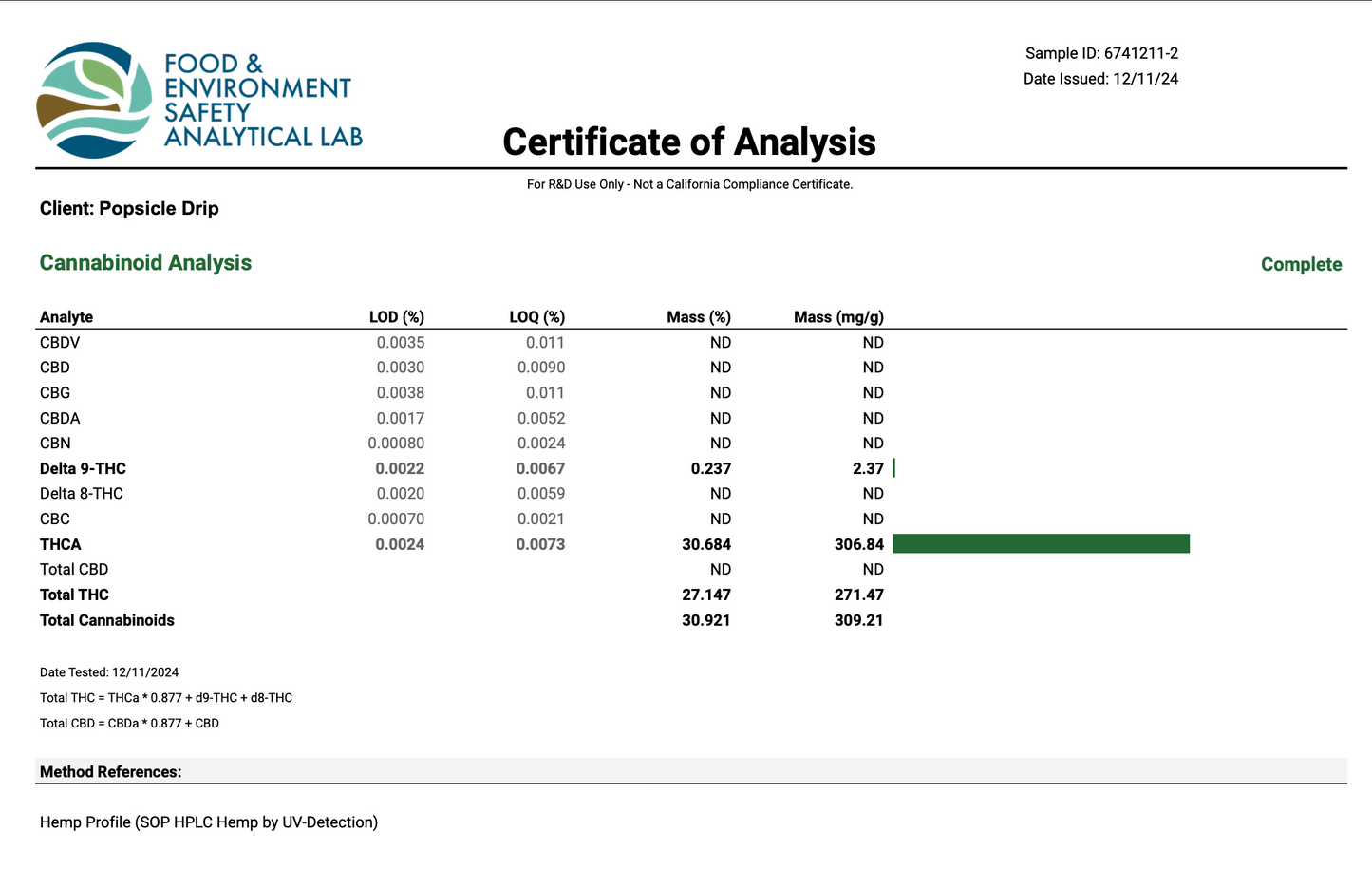Image resolution: width=1372 pixels, height=869 pixels.
Task: Click the long green THCA bar
Action: [x=1041, y=543]
